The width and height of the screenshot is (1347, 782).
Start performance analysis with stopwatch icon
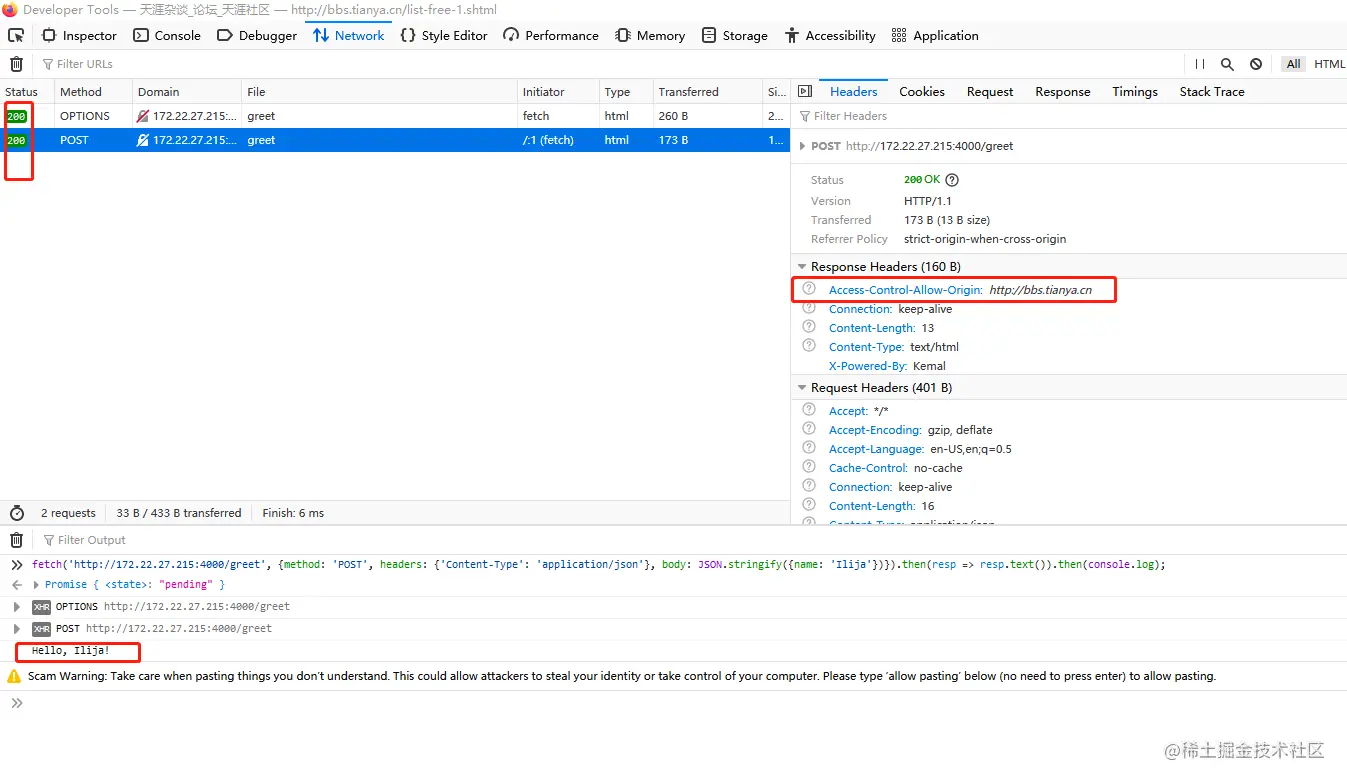point(17,513)
